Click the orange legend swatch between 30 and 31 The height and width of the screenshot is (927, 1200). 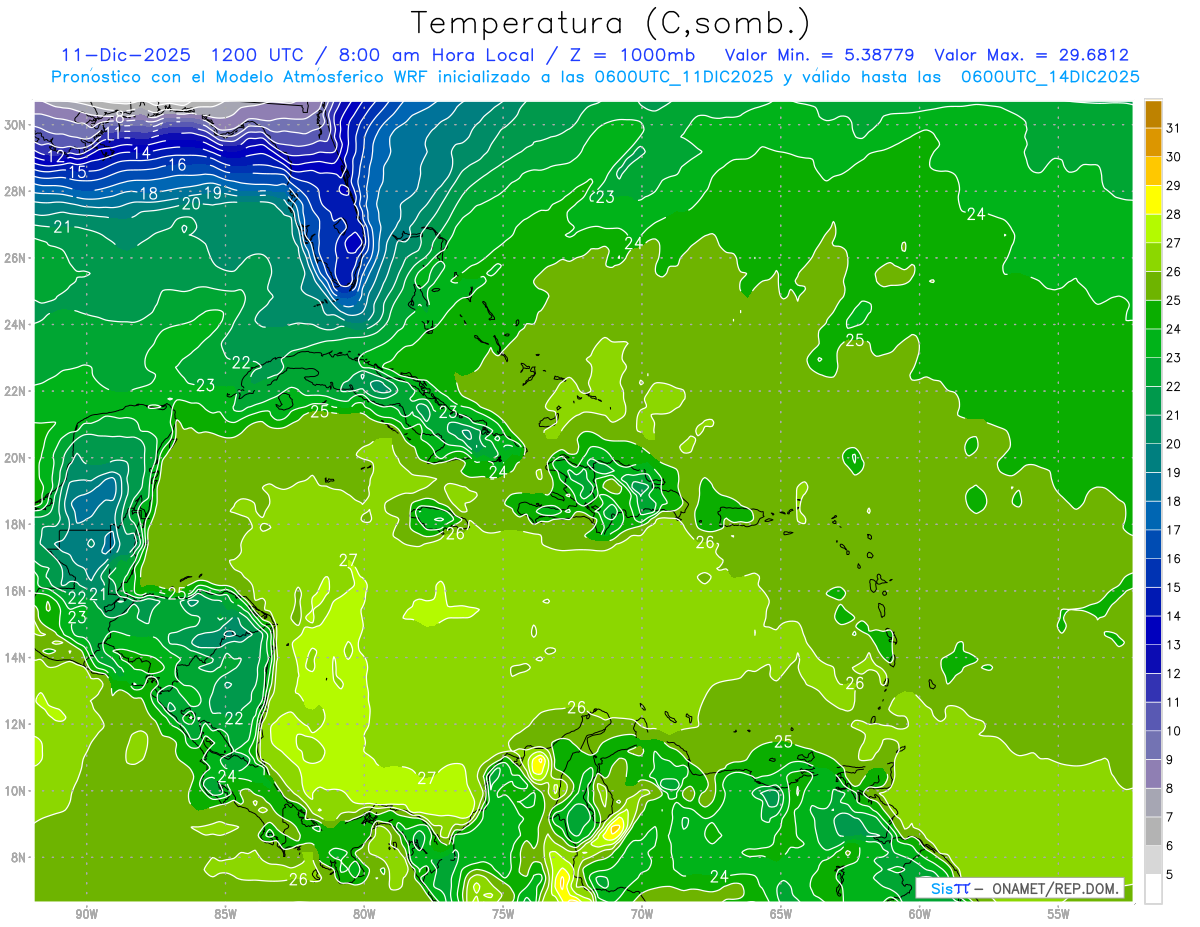[1153, 142]
